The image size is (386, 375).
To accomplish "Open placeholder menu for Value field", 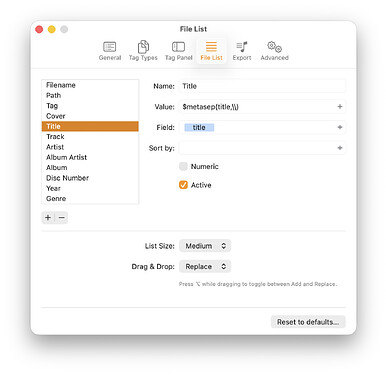I will 340,107.
